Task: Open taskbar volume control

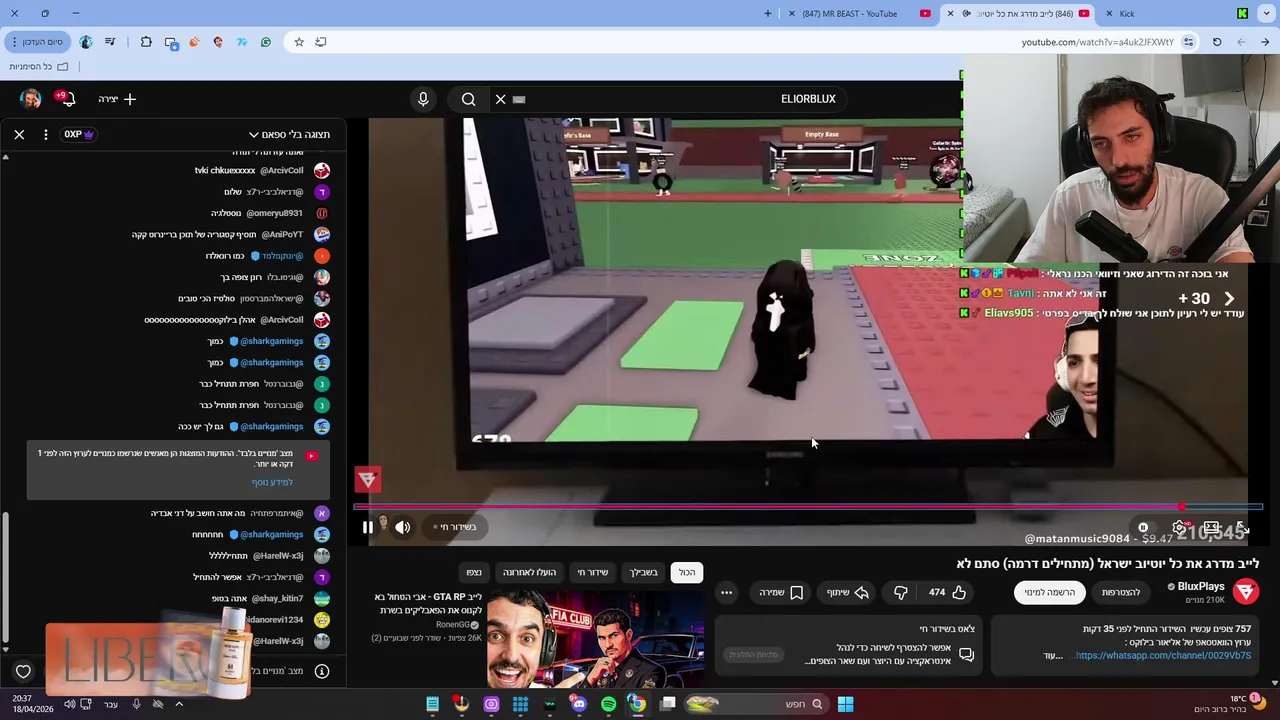Action: point(69,704)
